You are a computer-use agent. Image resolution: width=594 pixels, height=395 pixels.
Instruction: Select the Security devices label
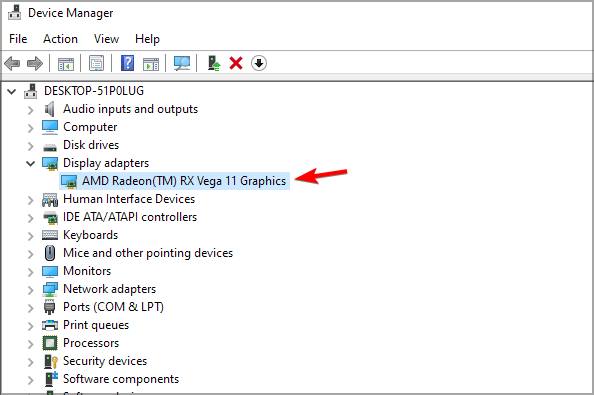point(105,361)
